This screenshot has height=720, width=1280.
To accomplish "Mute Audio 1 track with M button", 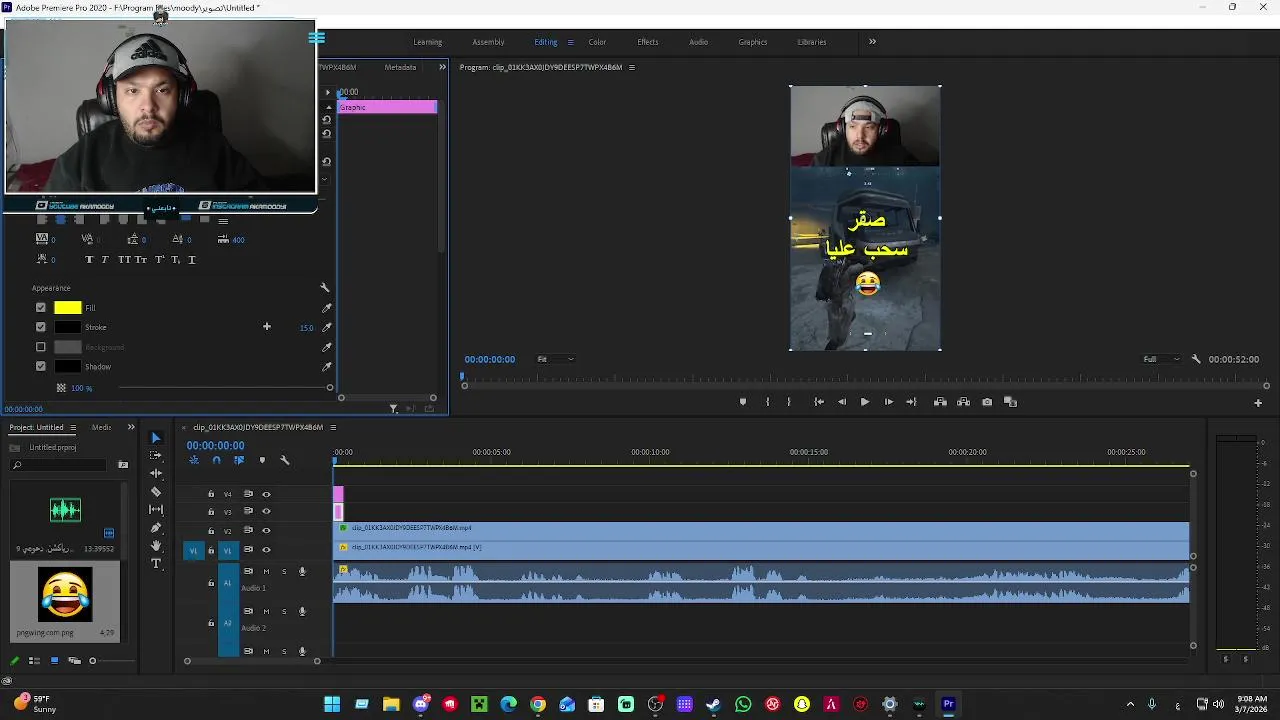I will pos(266,572).
